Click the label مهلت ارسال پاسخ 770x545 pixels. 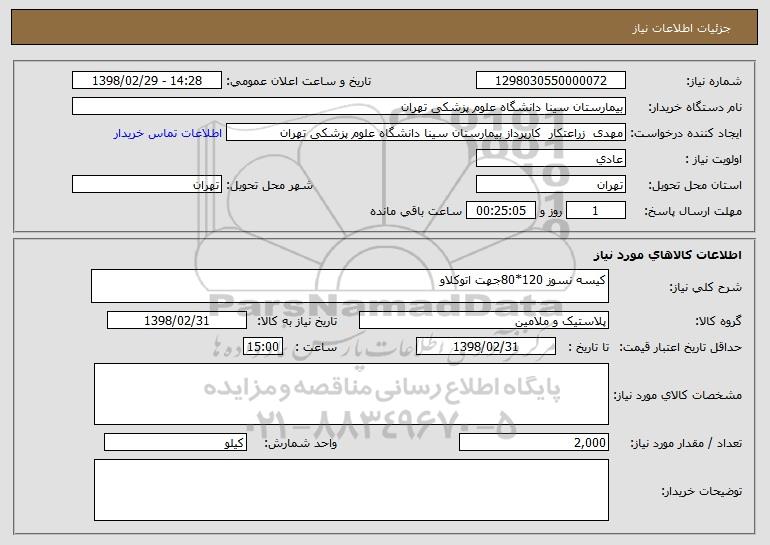[x=693, y=212]
